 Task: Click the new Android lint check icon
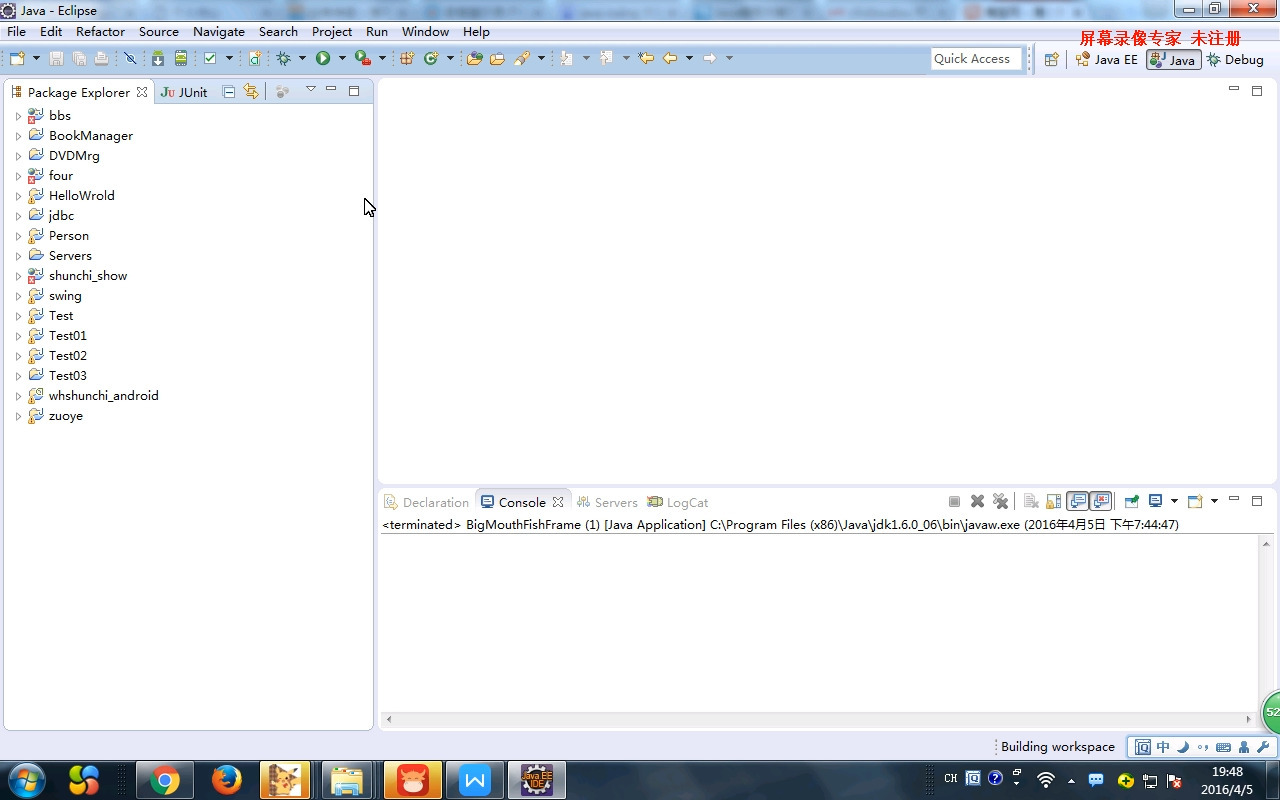[x=210, y=59]
